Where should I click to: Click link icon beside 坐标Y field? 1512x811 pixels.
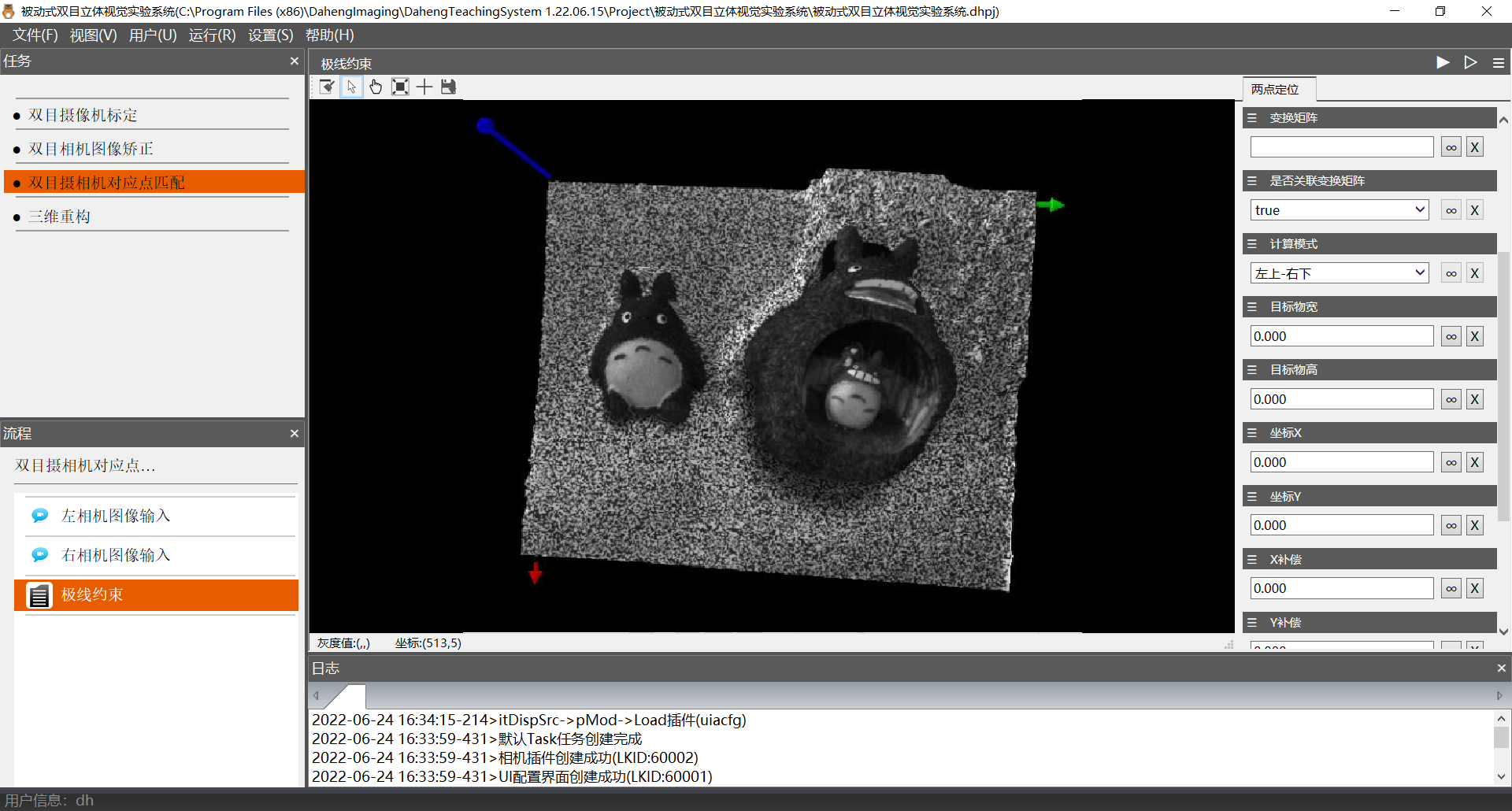click(1451, 525)
